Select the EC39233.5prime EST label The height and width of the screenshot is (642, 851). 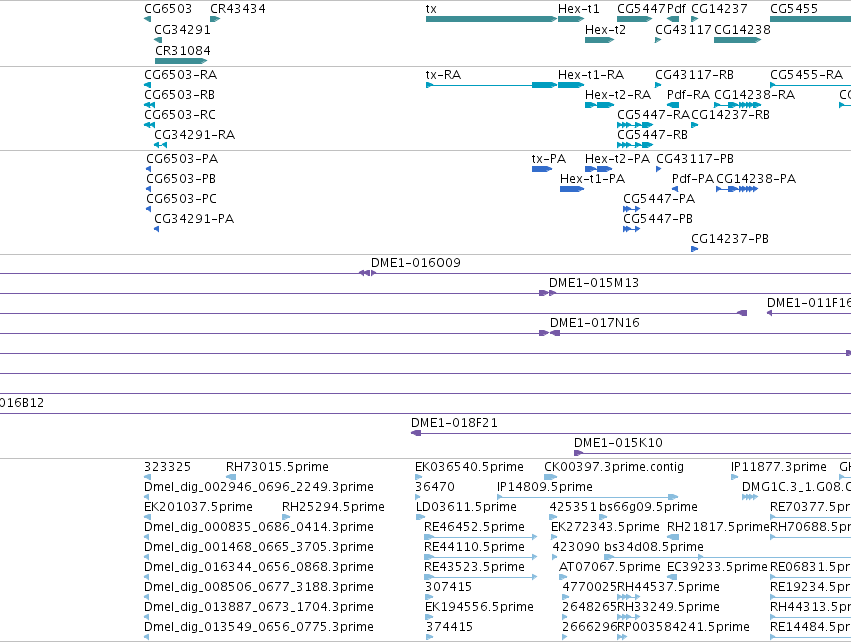[717, 567]
